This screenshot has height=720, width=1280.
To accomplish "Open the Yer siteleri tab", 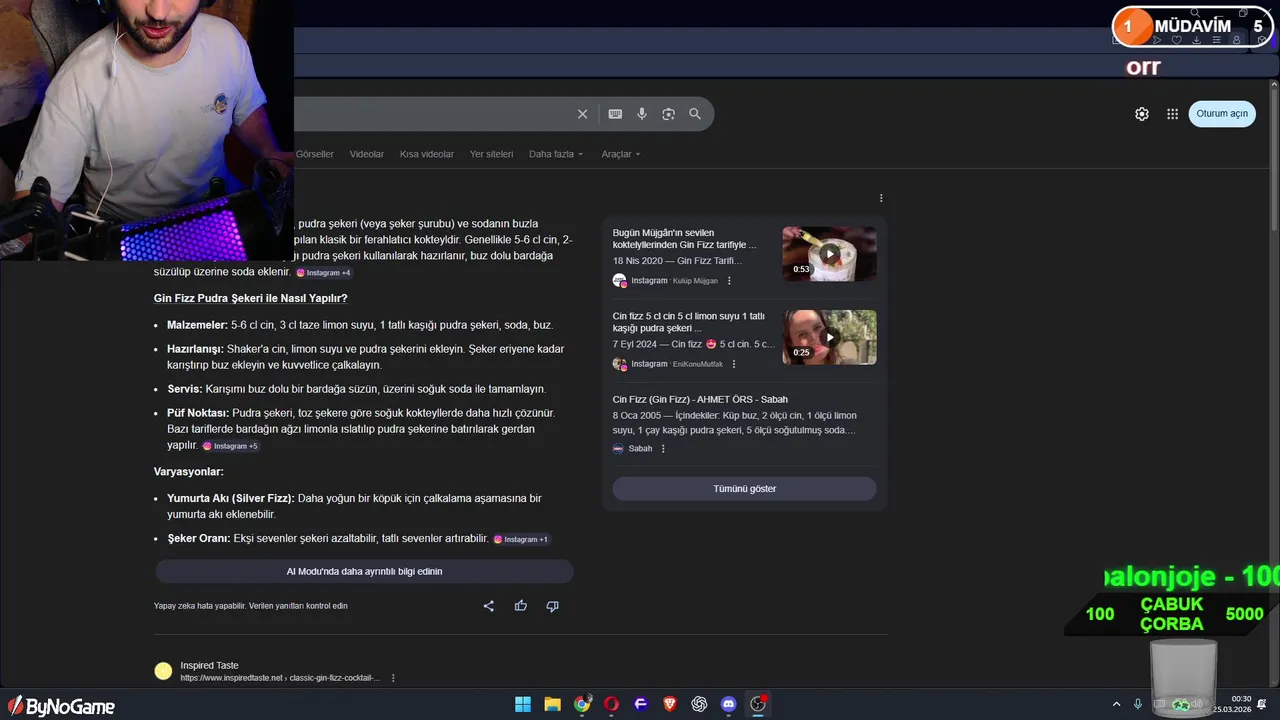I will coord(491,154).
